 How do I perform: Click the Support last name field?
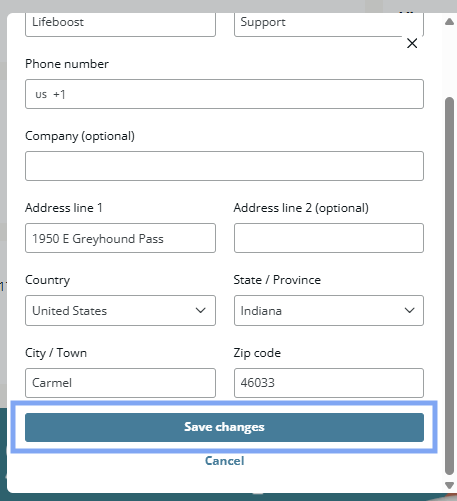point(329,24)
